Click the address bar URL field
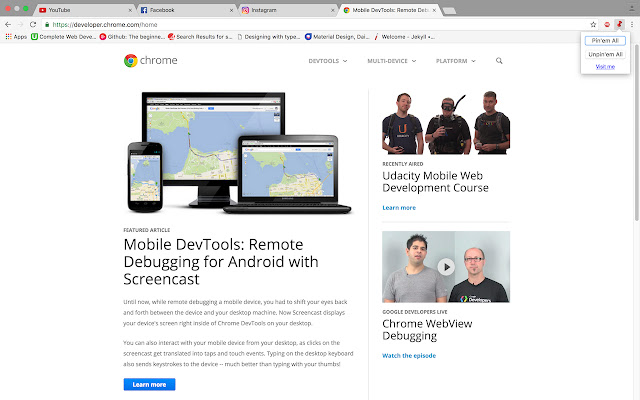This screenshot has height=400, width=640. tap(300, 23)
